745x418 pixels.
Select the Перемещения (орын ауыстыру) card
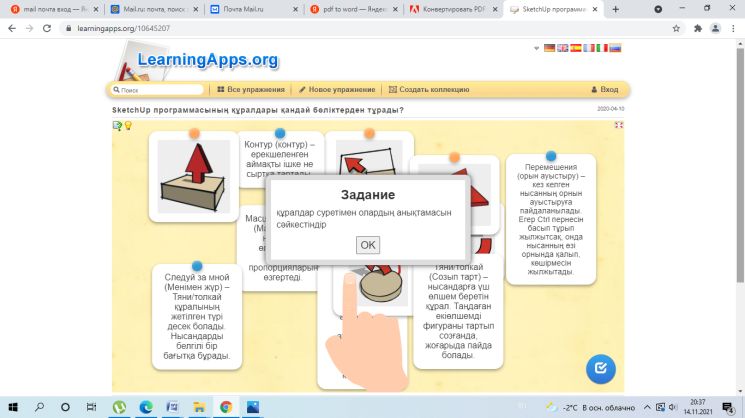coord(551,219)
